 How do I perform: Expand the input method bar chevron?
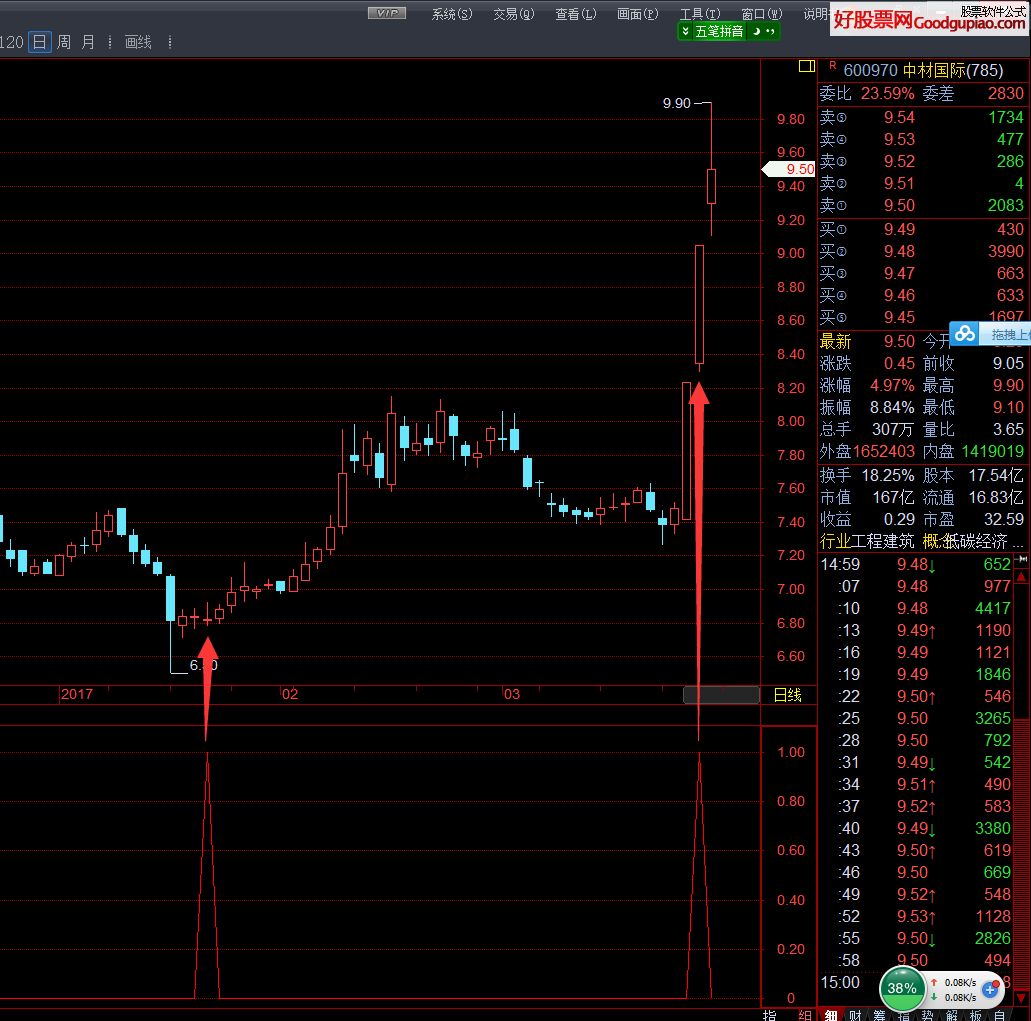click(x=685, y=32)
